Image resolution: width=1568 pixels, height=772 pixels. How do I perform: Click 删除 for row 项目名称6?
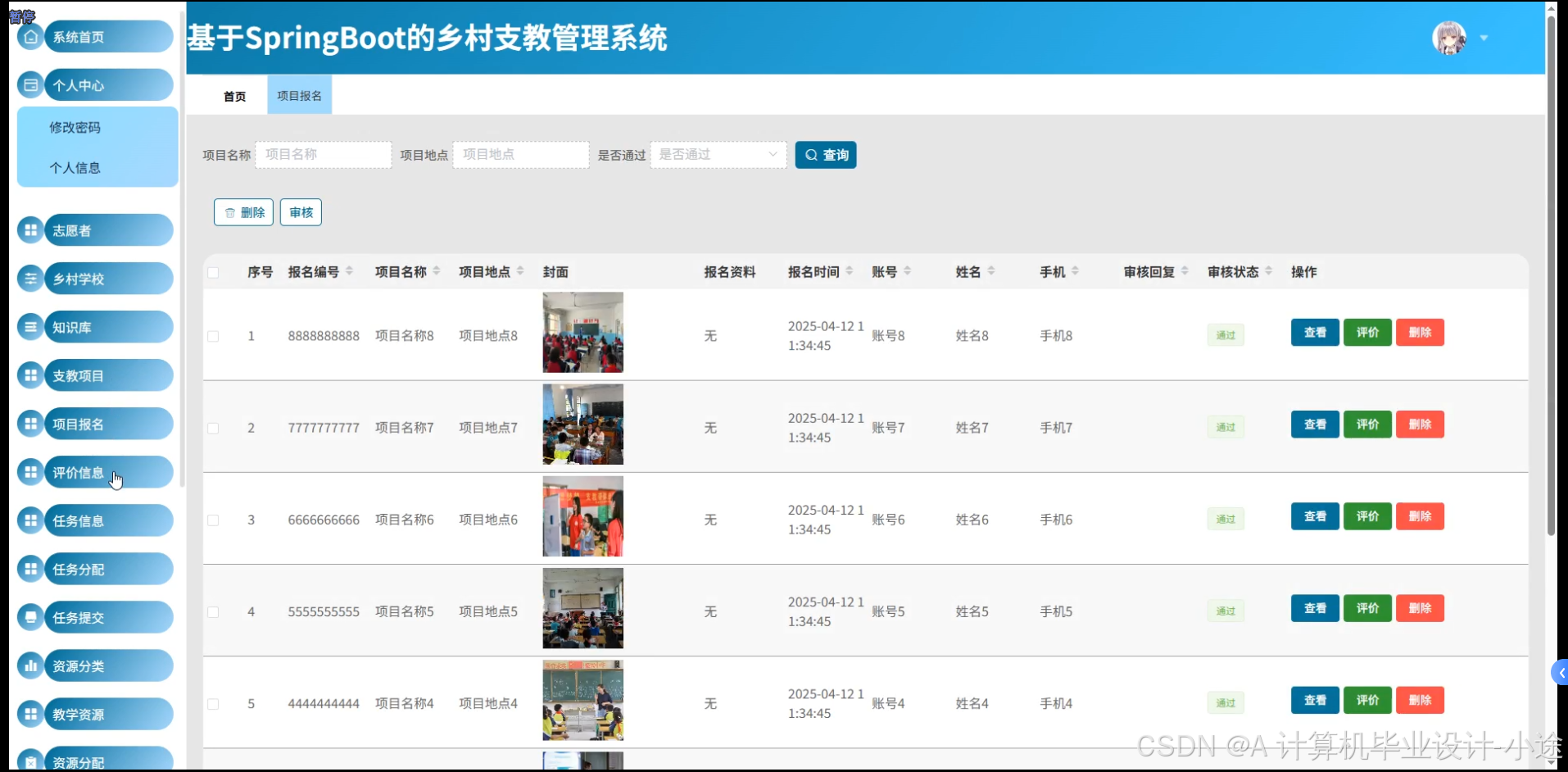click(1420, 515)
